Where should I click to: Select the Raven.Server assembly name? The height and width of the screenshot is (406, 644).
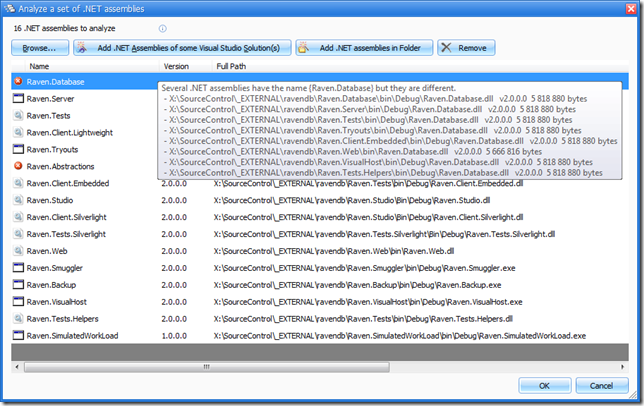click(x=51, y=99)
